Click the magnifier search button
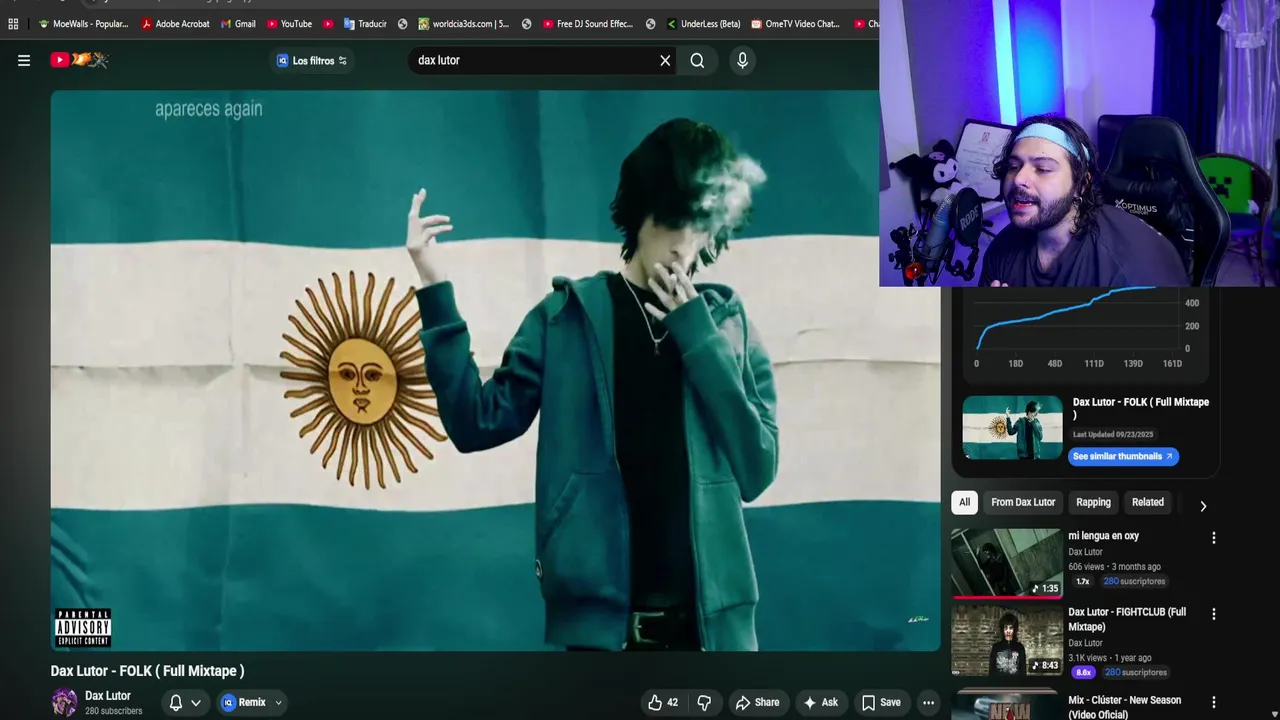The image size is (1280, 720). (697, 61)
